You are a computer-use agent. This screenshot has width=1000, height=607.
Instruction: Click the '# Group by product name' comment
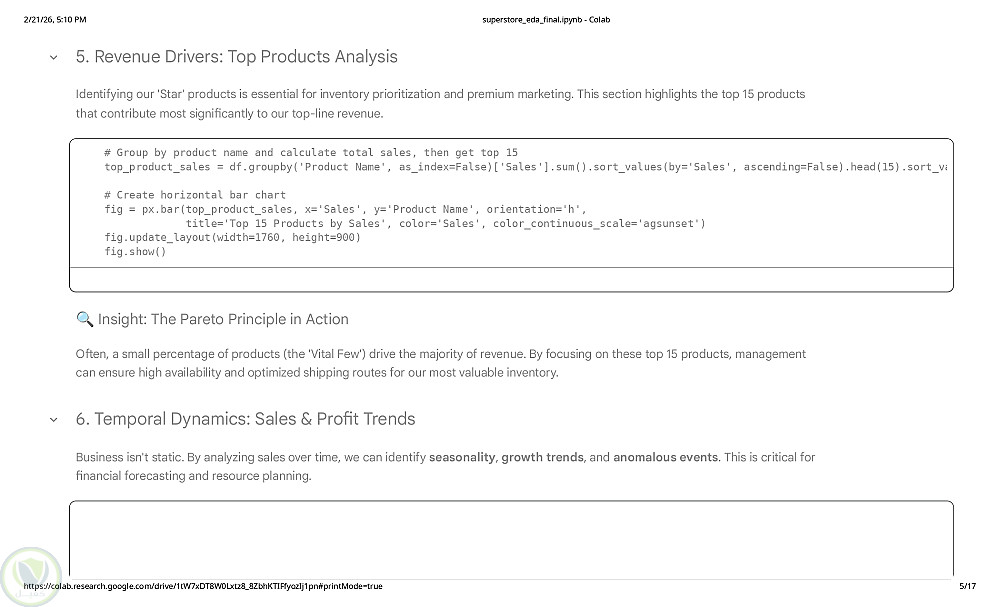tap(310, 153)
